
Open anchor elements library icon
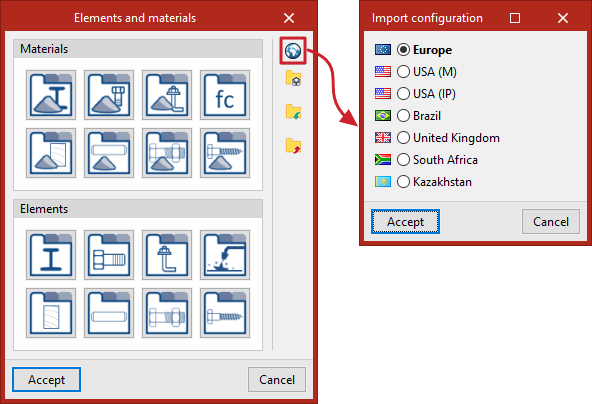point(167,255)
